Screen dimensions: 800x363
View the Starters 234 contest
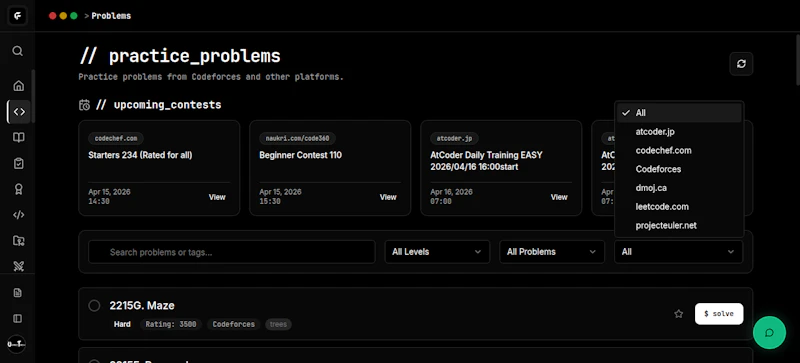point(217,197)
